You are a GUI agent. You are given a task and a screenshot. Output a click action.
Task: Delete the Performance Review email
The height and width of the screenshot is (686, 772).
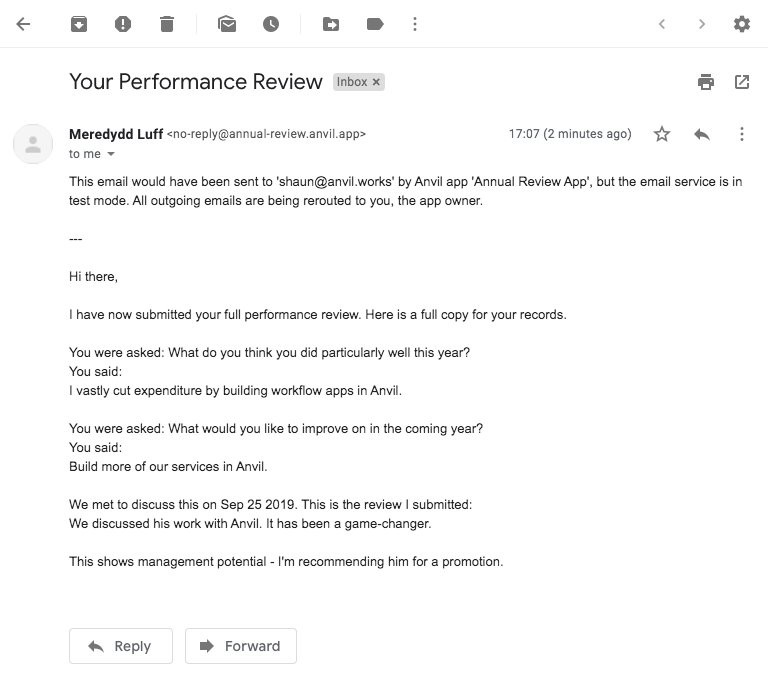click(x=167, y=24)
